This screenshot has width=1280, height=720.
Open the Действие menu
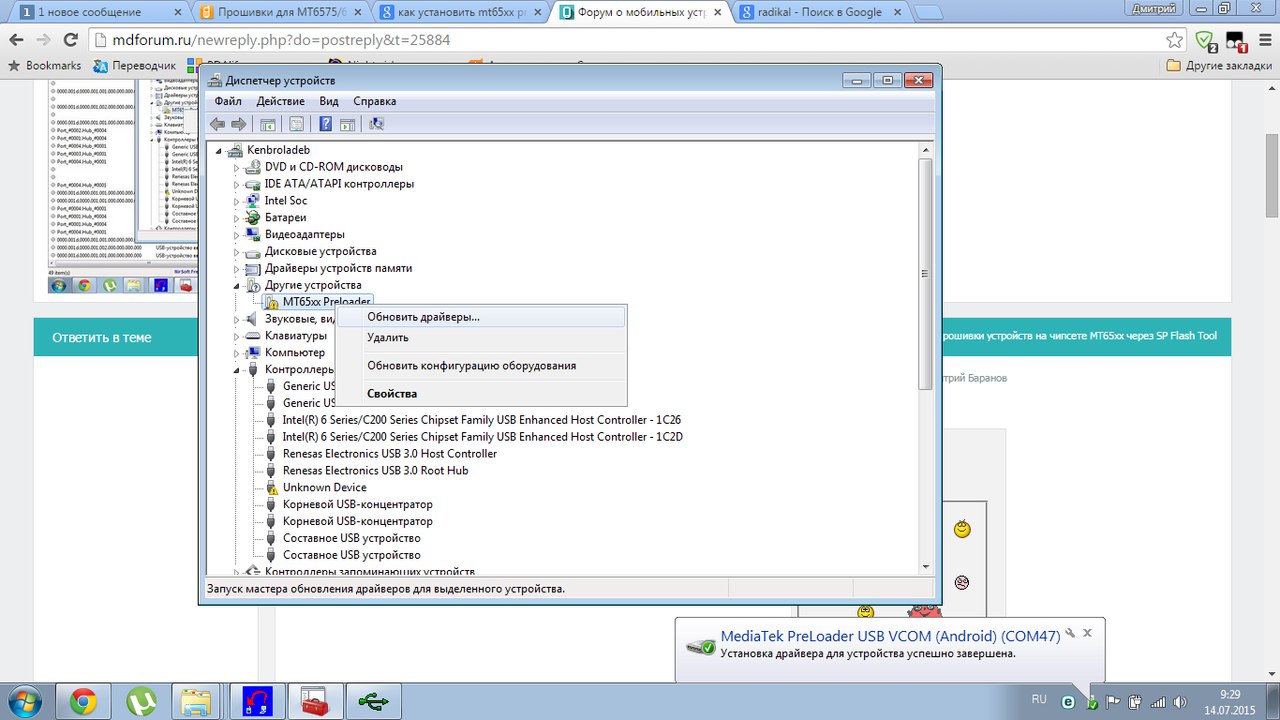280,101
